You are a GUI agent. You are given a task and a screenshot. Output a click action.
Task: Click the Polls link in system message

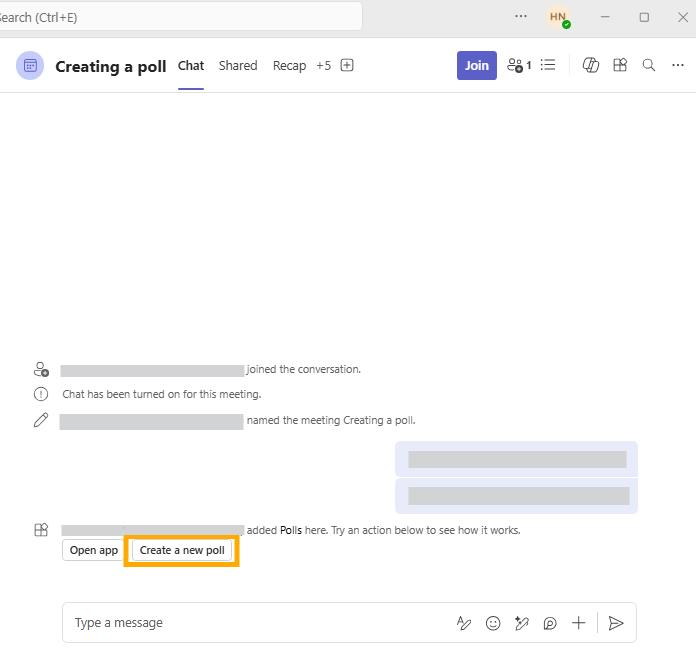291,530
